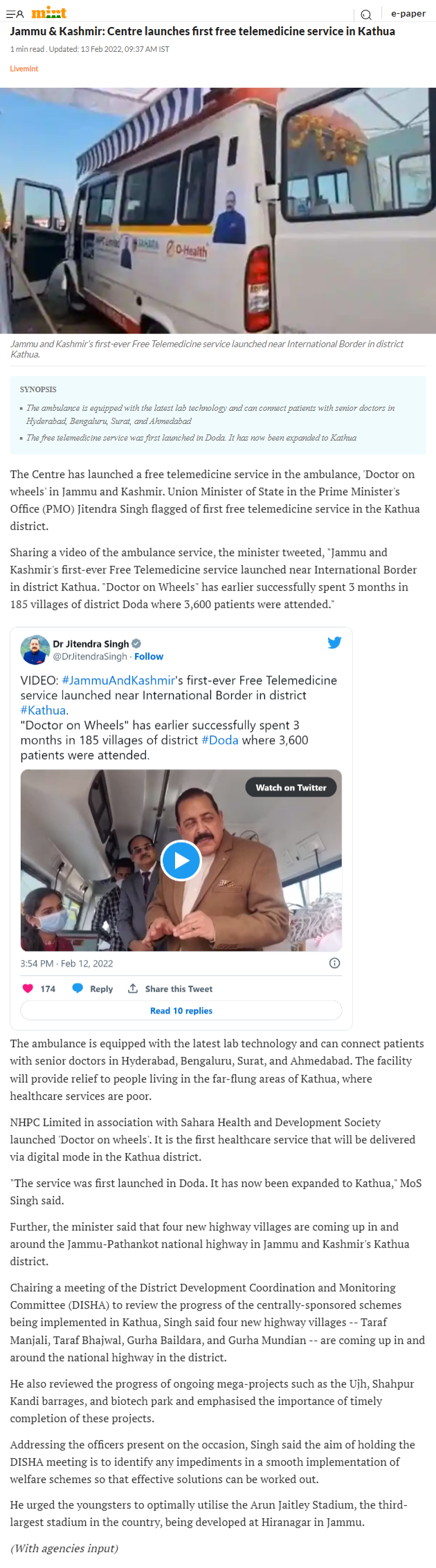Click the Watch on Twitter button
Image resolution: width=436 pixels, height=1568 pixels.
[x=291, y=787]
